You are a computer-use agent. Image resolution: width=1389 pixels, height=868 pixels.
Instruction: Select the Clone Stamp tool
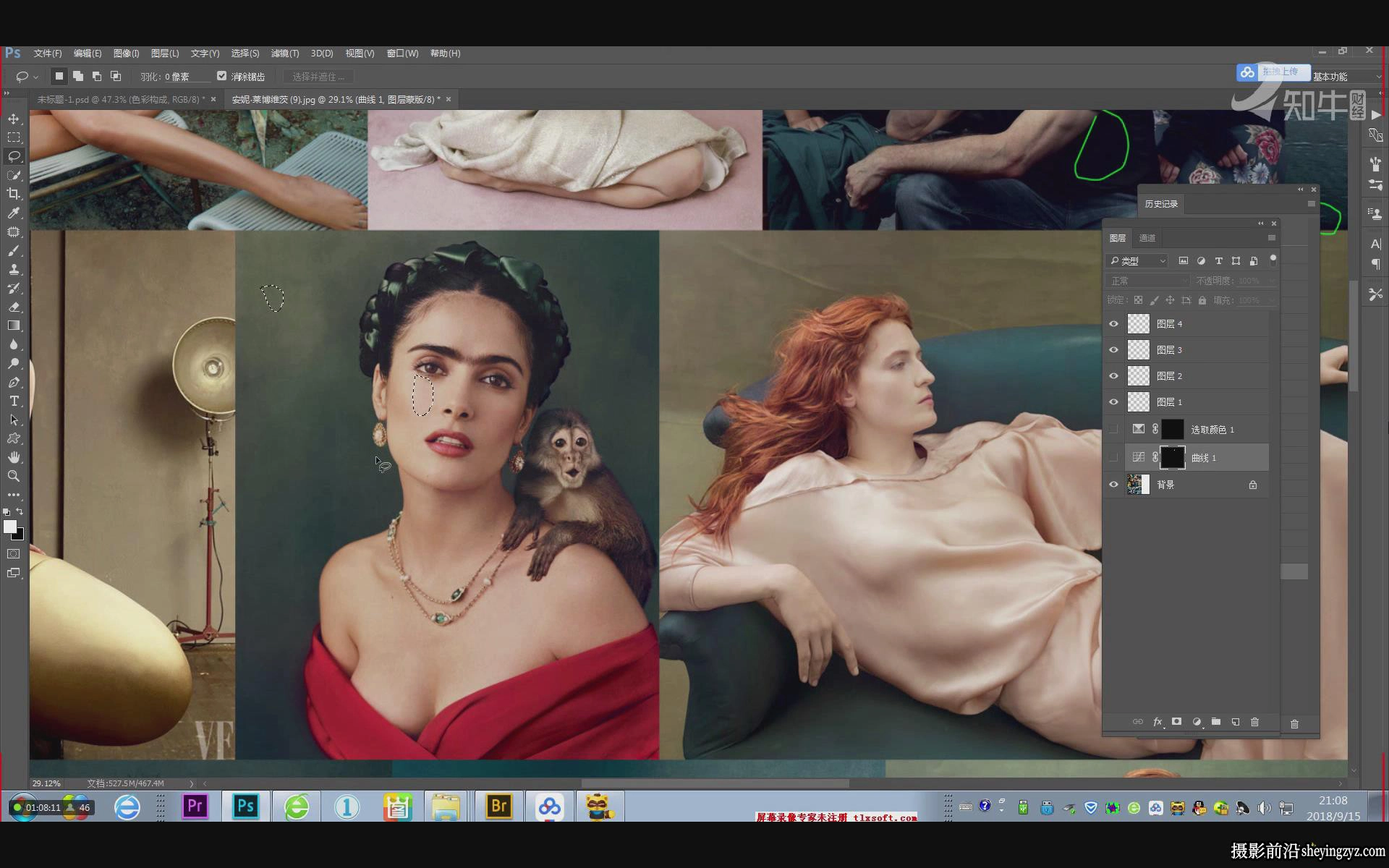click(x=14, y=270)
